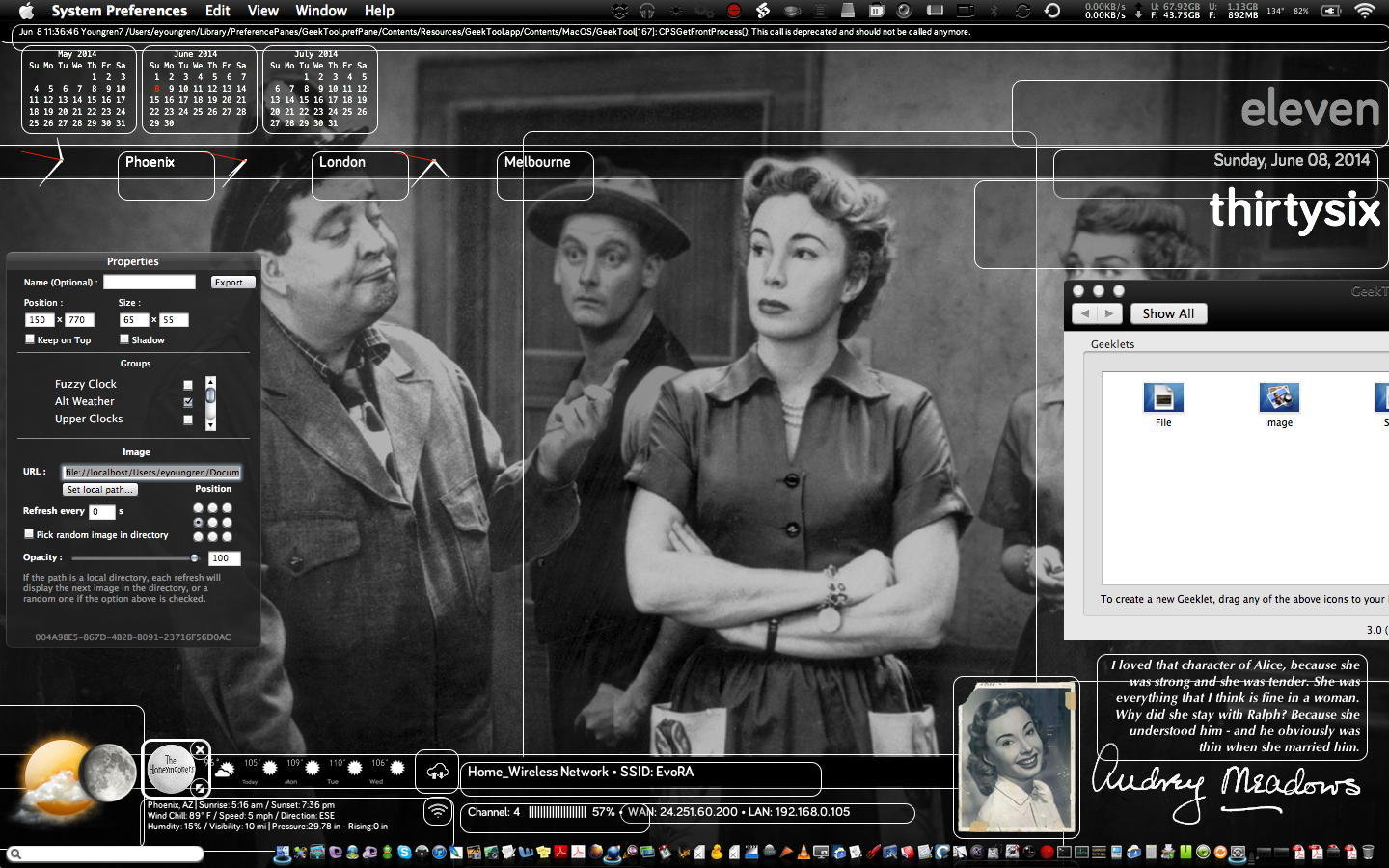The width and height of the screenshot is (1389, 868).
Task: Click the Honeymooners geeklet resize handle icon
Action: (200, 788)
